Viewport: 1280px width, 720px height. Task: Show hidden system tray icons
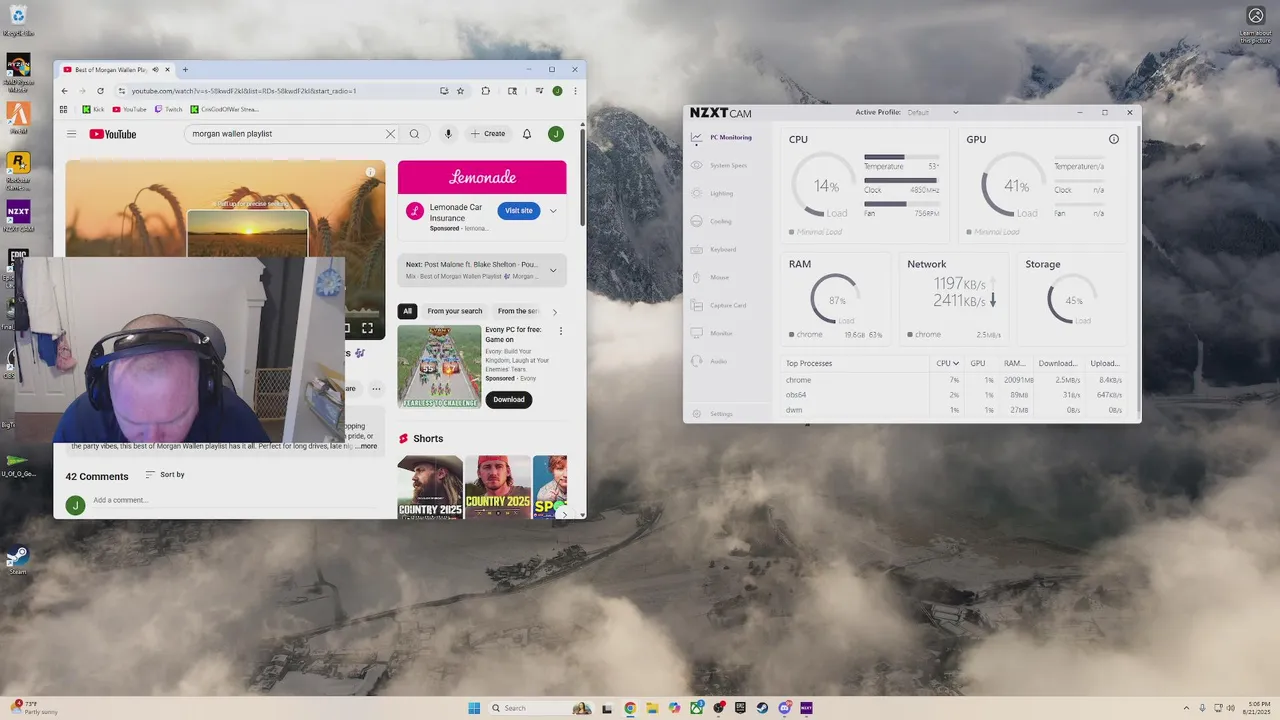tap(1186, 708)
